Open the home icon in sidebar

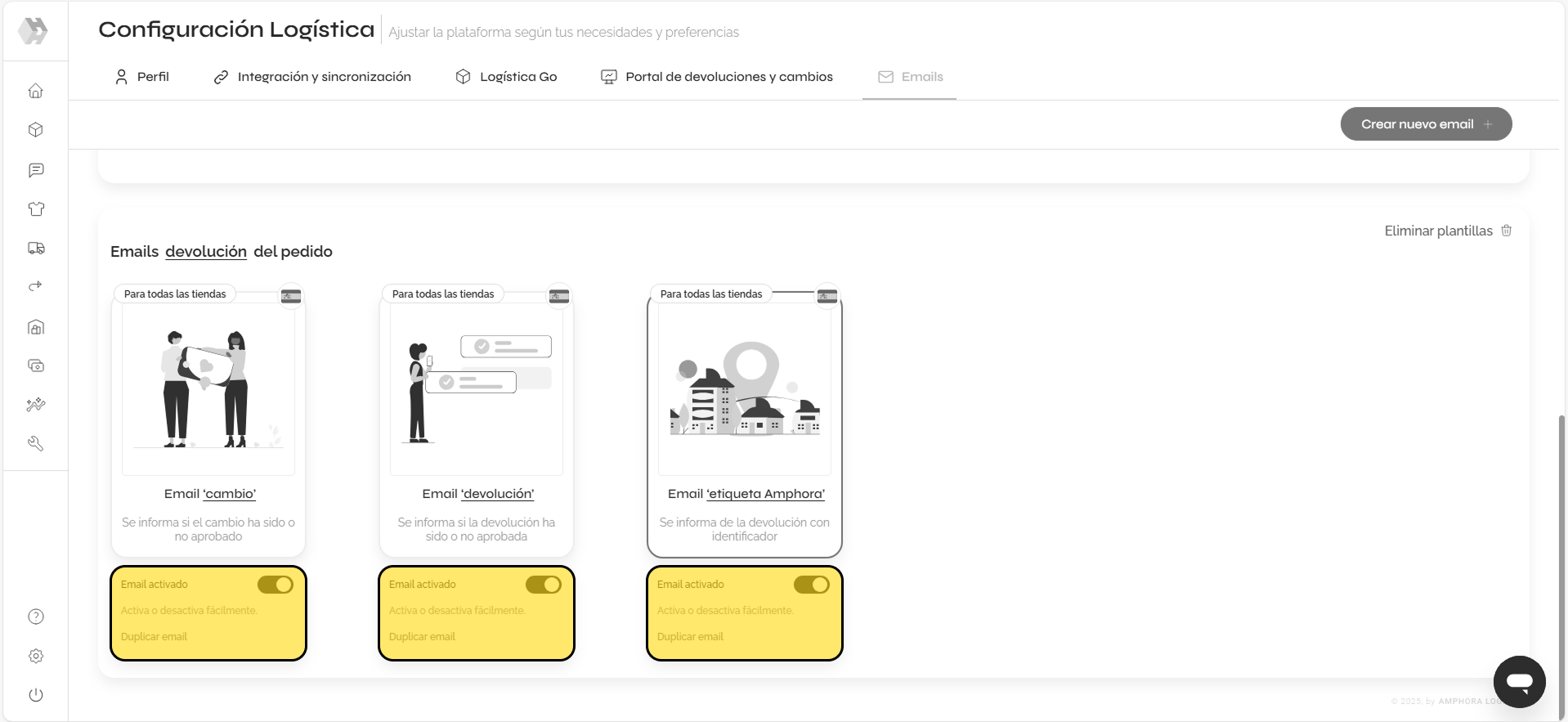[x=35, y=91]
